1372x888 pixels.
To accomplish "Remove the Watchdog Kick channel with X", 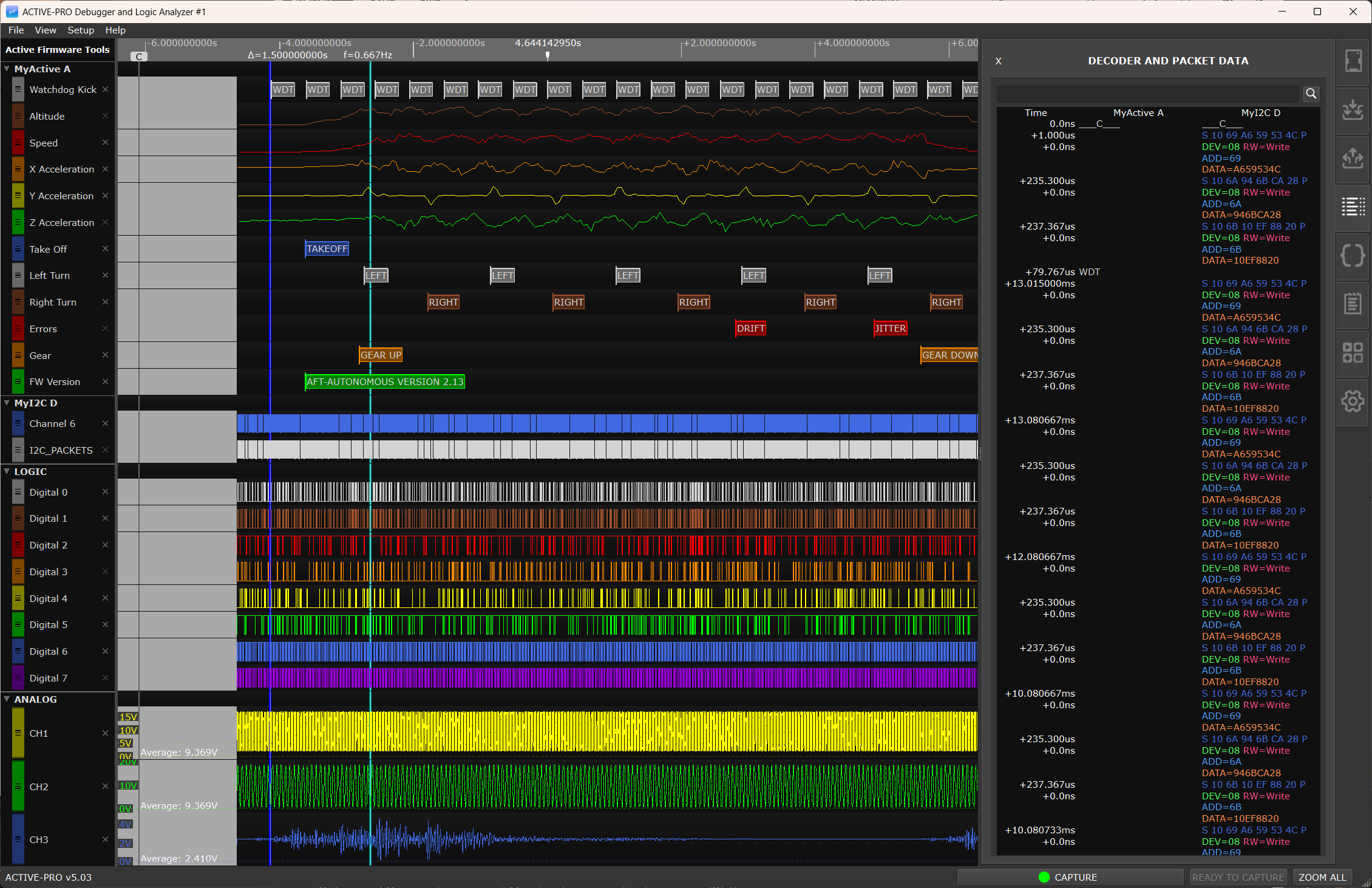I will [105, 89].
